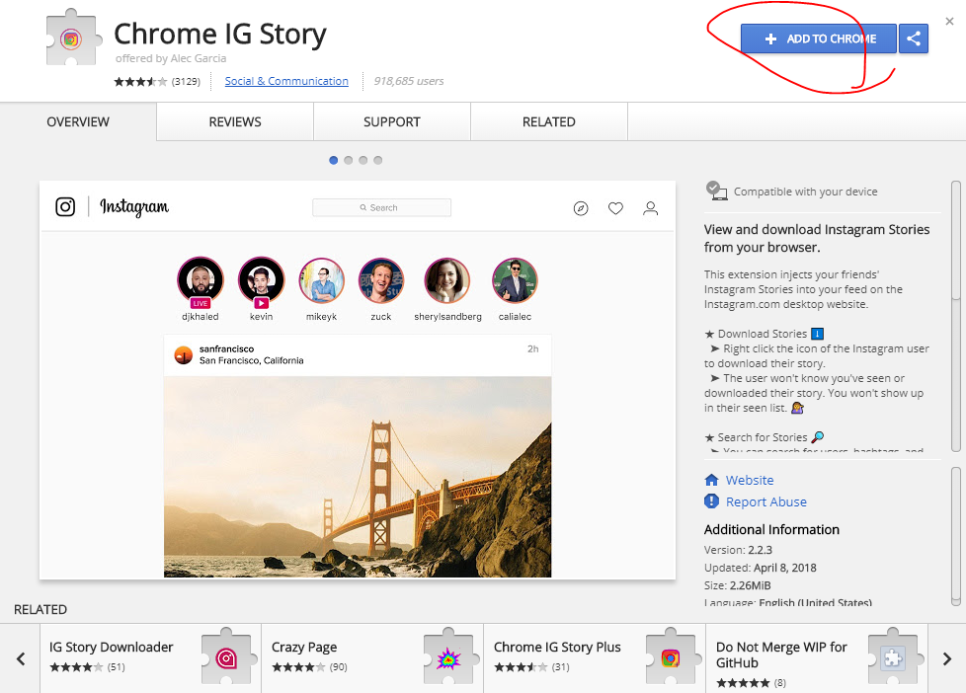Image resolution: width=966 pixels, height=693 pixels.
Task: Click the description panel scrollbar
Action: coord(956,316)
